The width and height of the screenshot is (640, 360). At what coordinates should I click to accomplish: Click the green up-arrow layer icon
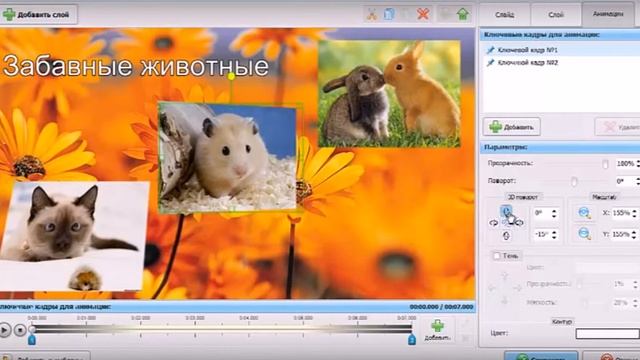(463, 14)
